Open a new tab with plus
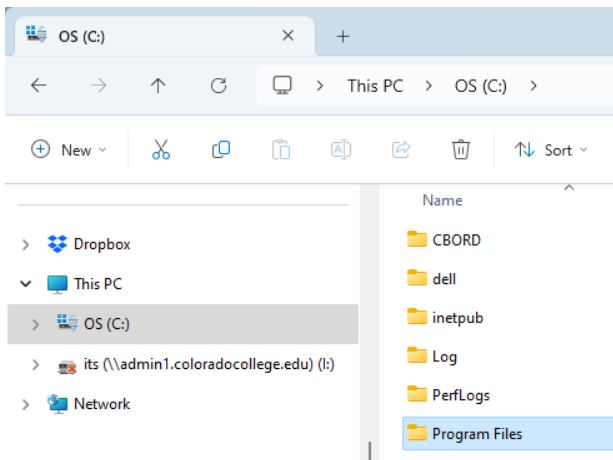613x460 pixels. click(x=343, y=37)
